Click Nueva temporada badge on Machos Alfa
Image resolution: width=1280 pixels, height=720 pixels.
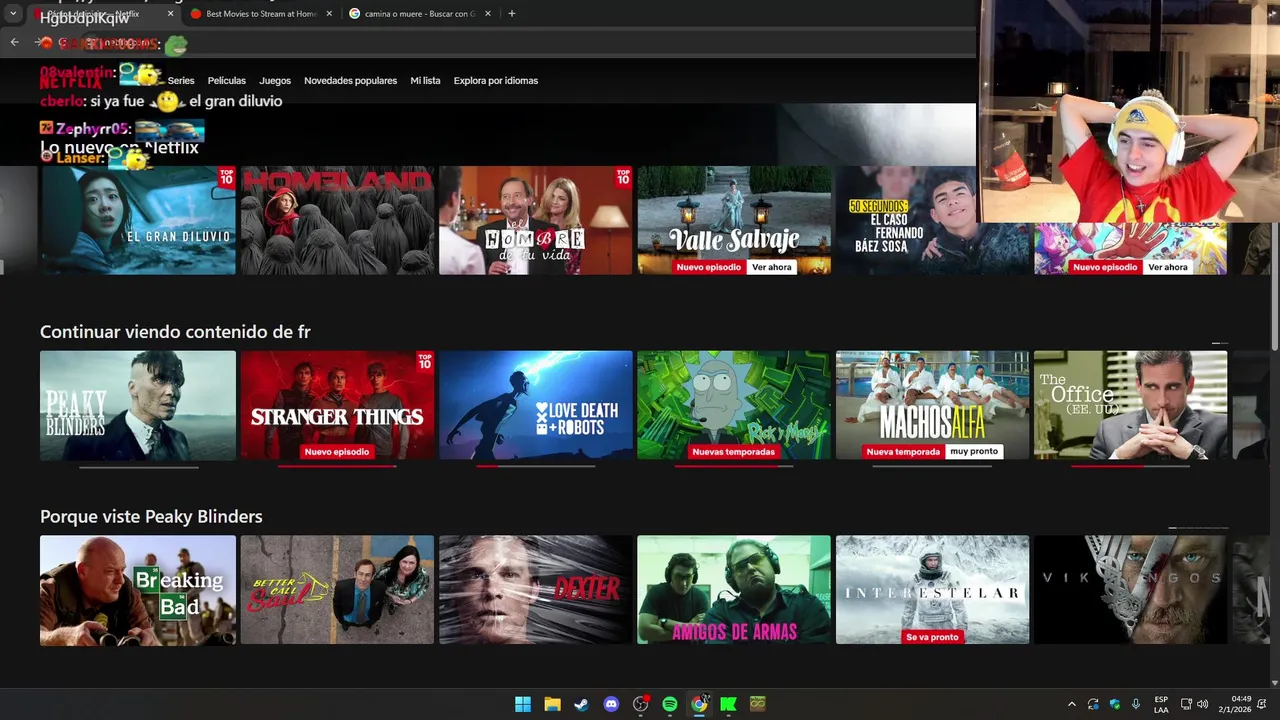click(904, 452)
